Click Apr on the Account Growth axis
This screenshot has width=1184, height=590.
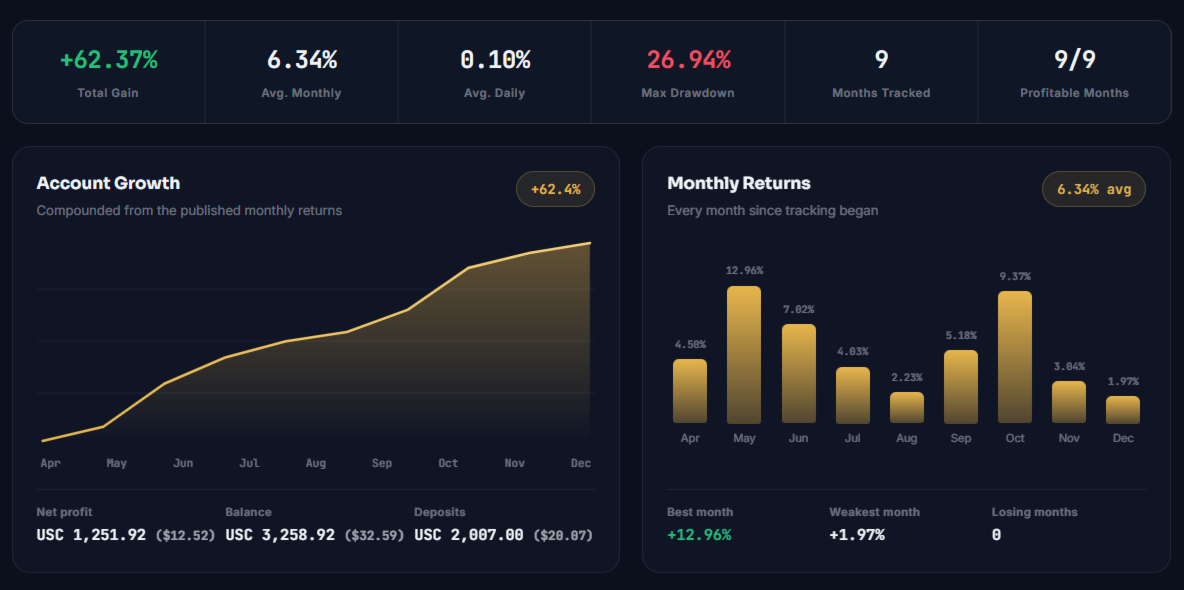51,463
